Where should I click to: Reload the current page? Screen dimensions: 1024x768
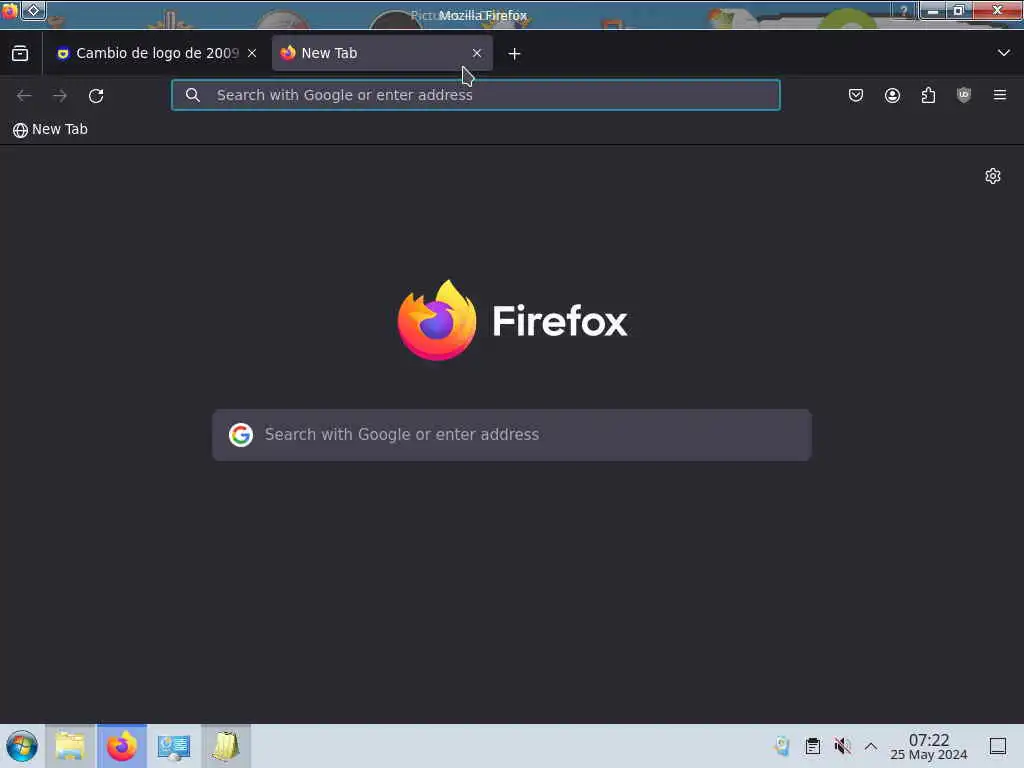point(96,95)
